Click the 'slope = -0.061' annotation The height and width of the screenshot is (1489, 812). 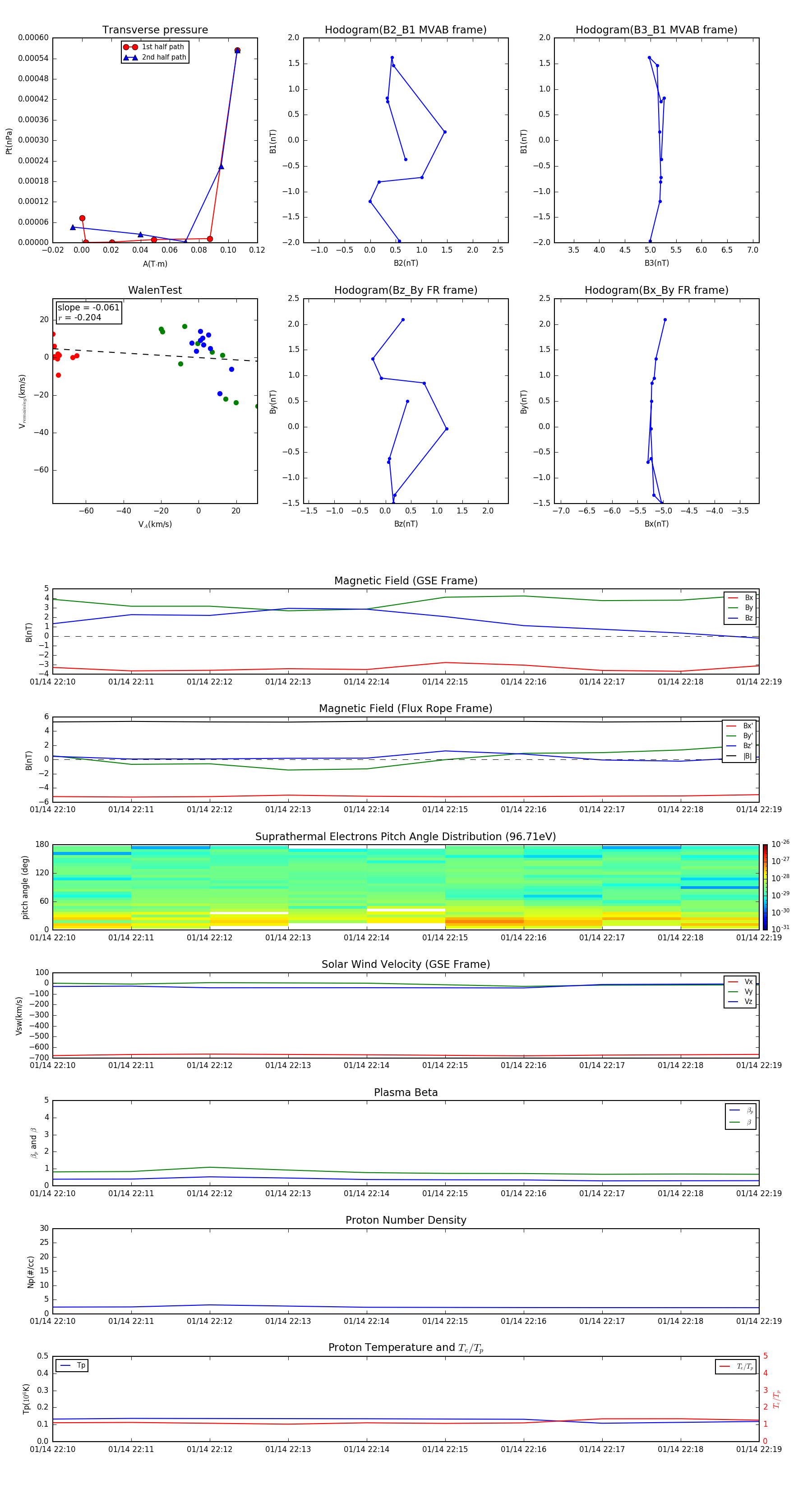point(88,308)
